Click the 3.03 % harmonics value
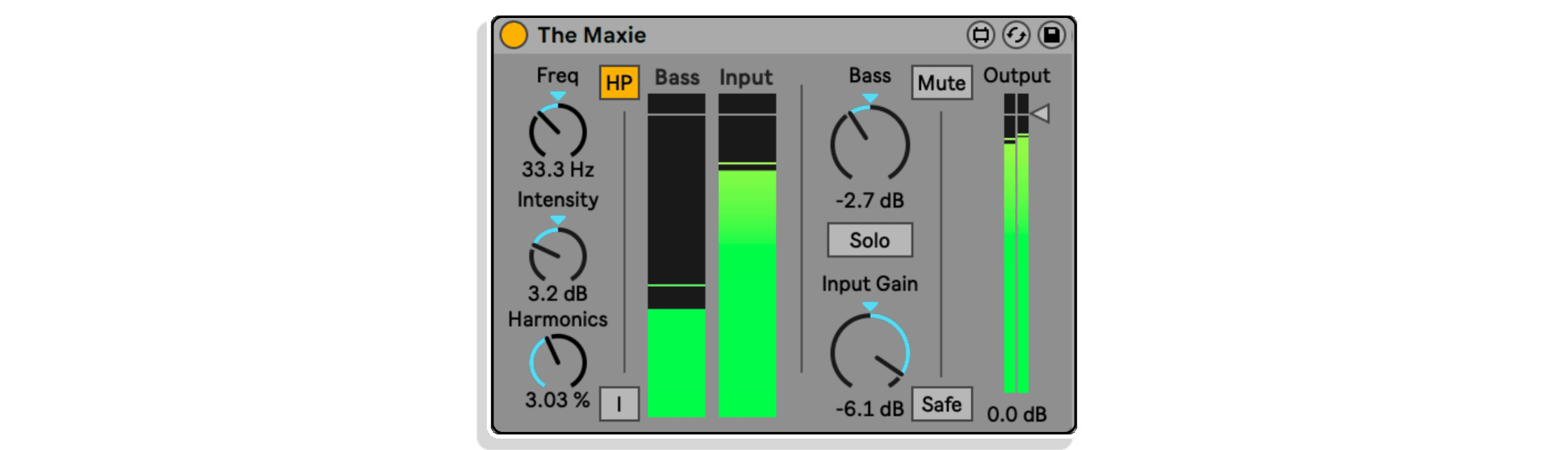Viewport: 1568px width, 450px height. pyautogui.click(x=558, y=400)
